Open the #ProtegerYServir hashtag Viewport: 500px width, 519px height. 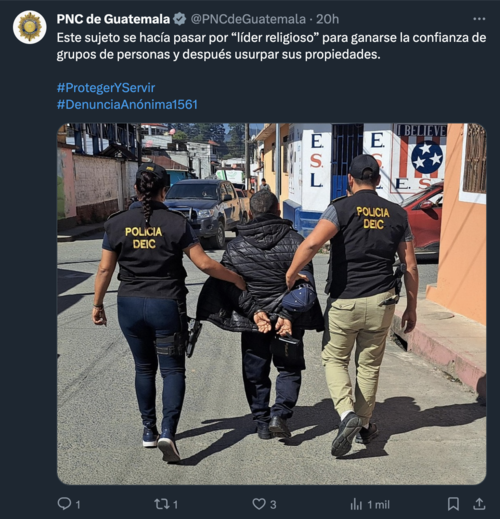106,88
